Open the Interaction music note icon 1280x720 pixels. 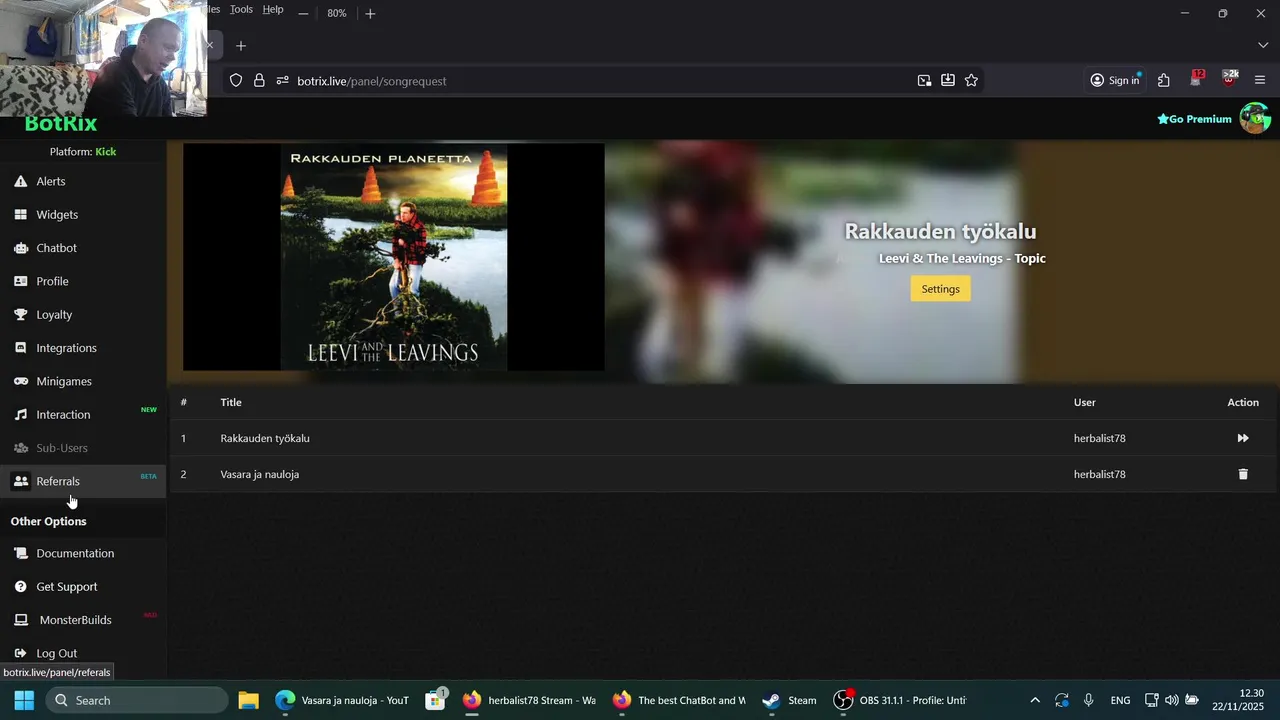pos(20,414)
